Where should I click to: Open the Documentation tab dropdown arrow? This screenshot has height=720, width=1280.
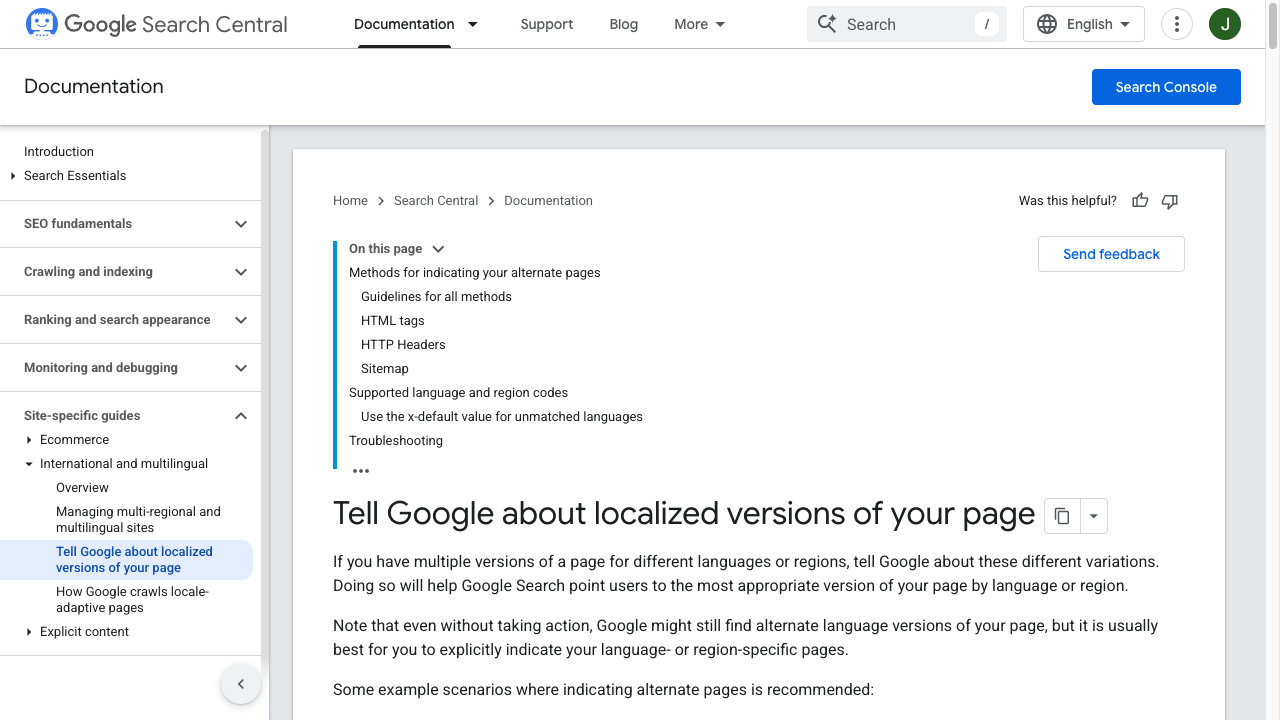coord(473,24)
